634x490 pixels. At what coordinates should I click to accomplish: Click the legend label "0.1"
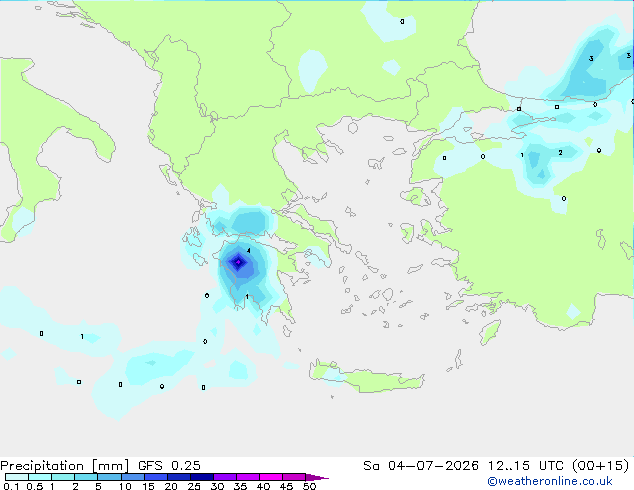coord(11,486)
